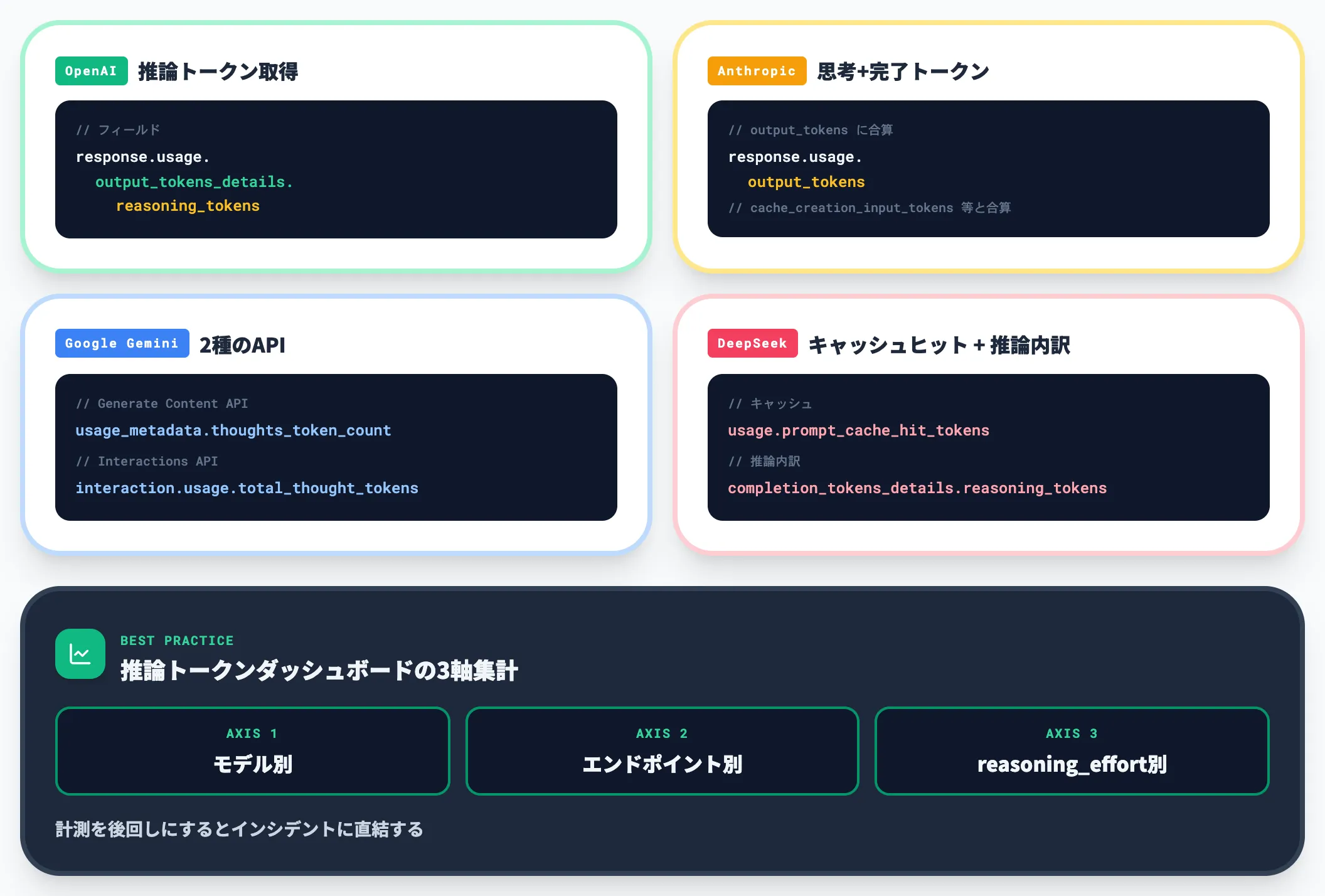Image resolution: width=1325 pixels, height=896 pixels.
Task: Click response.usage. in the OpenAI code block
Action: coord(142,157)
